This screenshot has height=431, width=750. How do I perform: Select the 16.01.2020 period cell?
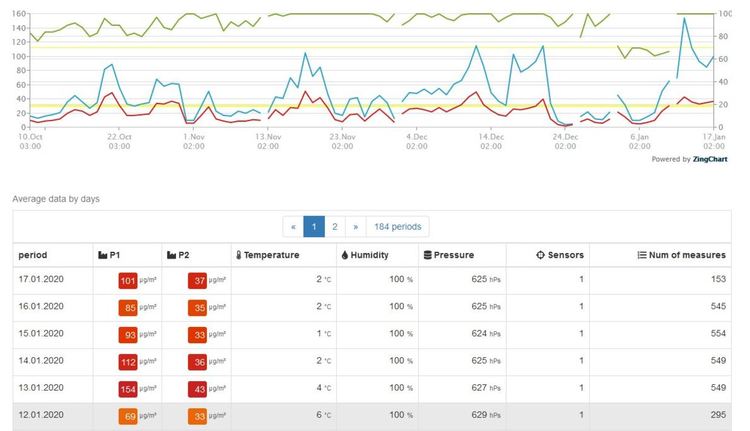tap(53, 307)
